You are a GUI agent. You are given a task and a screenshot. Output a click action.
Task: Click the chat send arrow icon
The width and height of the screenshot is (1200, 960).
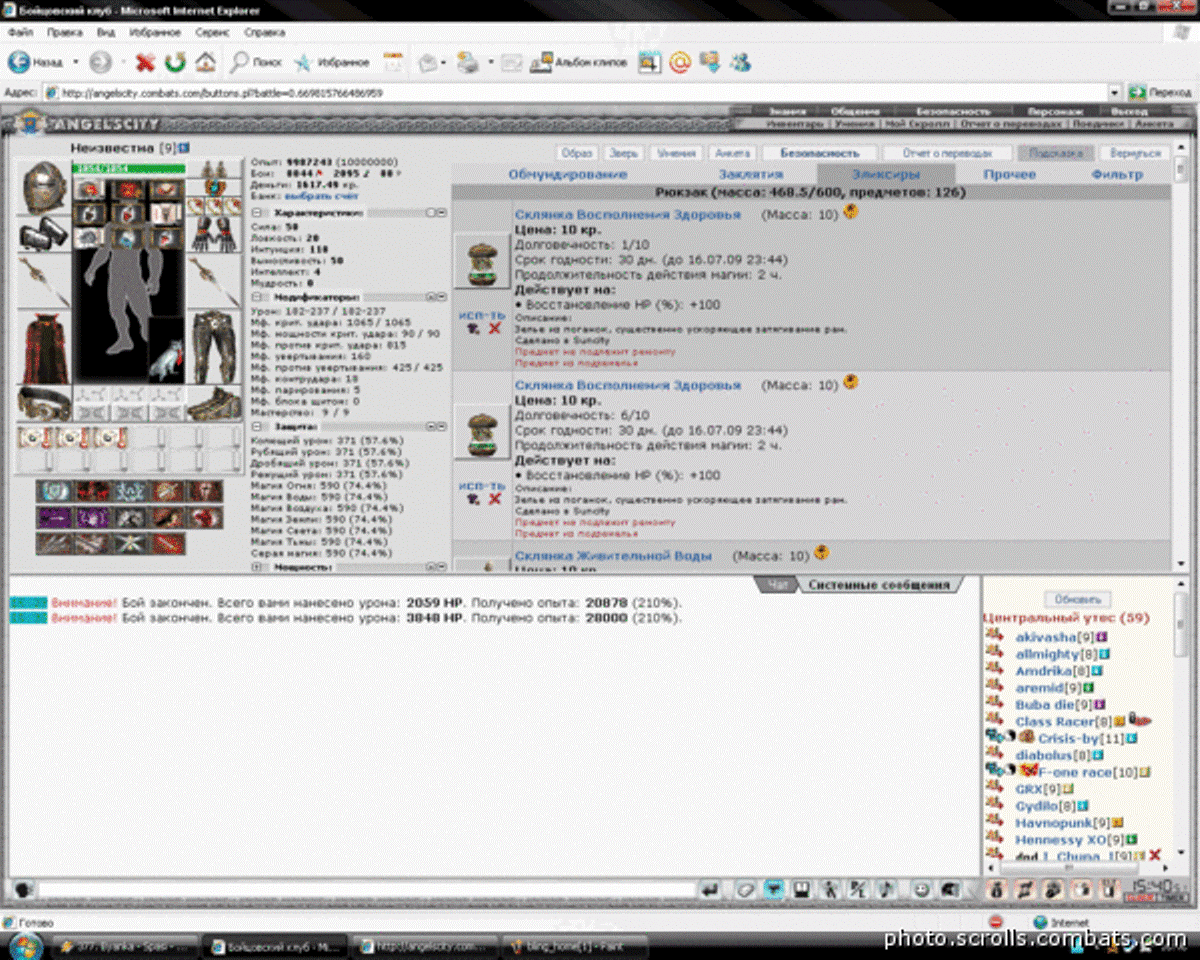pos(710,889)
